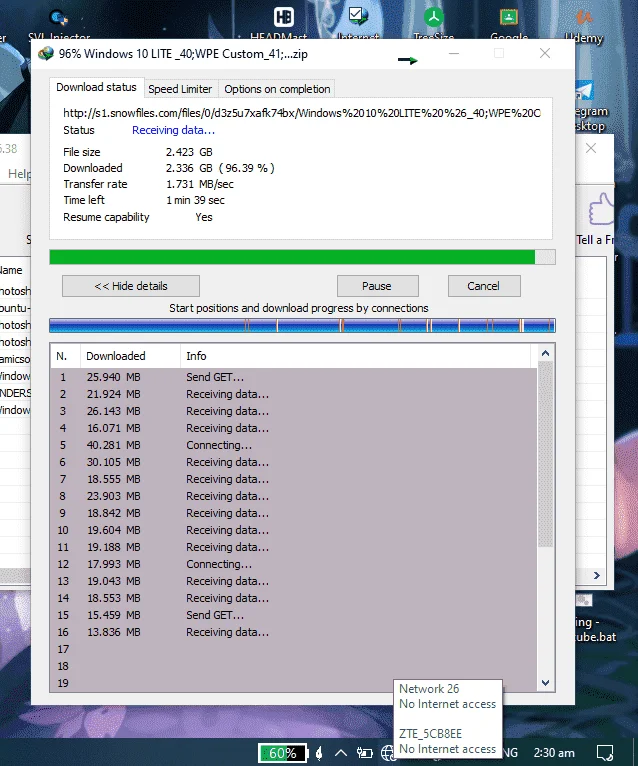Close the download dialog window
The image size is (638, 766).
(x=545, y=53)
